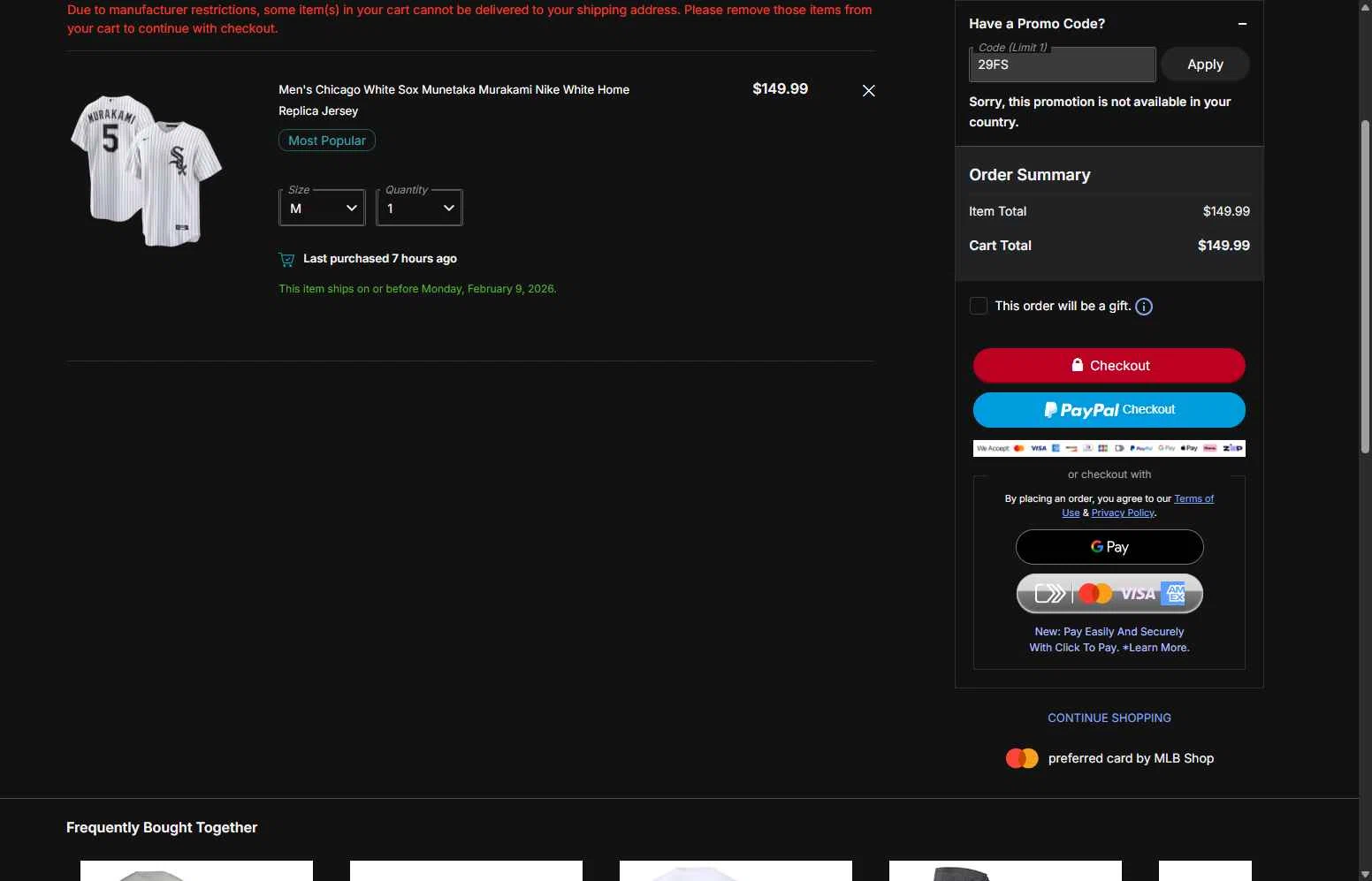Screen dimensions: 1372x881
Task: Click the Learn More Click To Pay text
Action: point(1158,648)
